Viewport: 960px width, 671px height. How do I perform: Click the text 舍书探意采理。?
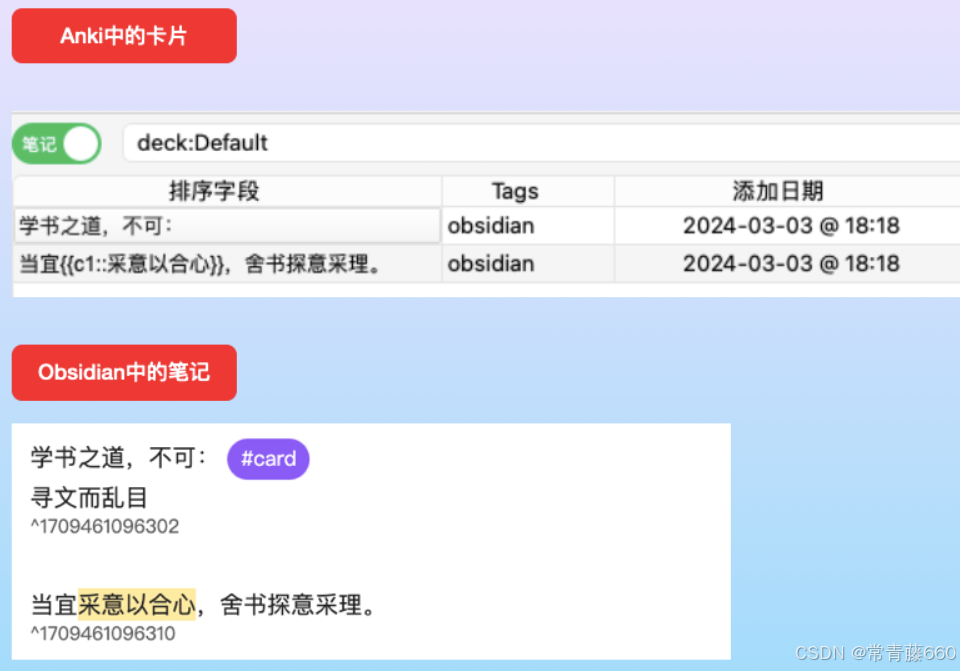pos(298,604)
